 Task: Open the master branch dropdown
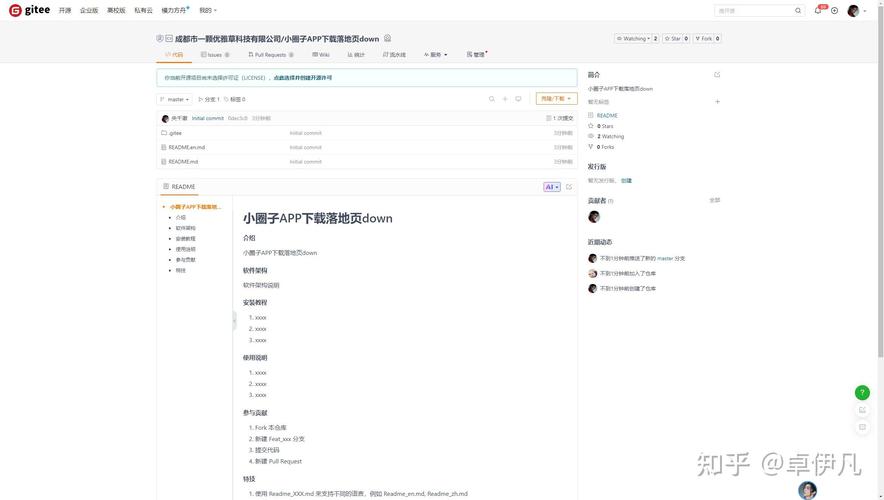tap(174, 99)
